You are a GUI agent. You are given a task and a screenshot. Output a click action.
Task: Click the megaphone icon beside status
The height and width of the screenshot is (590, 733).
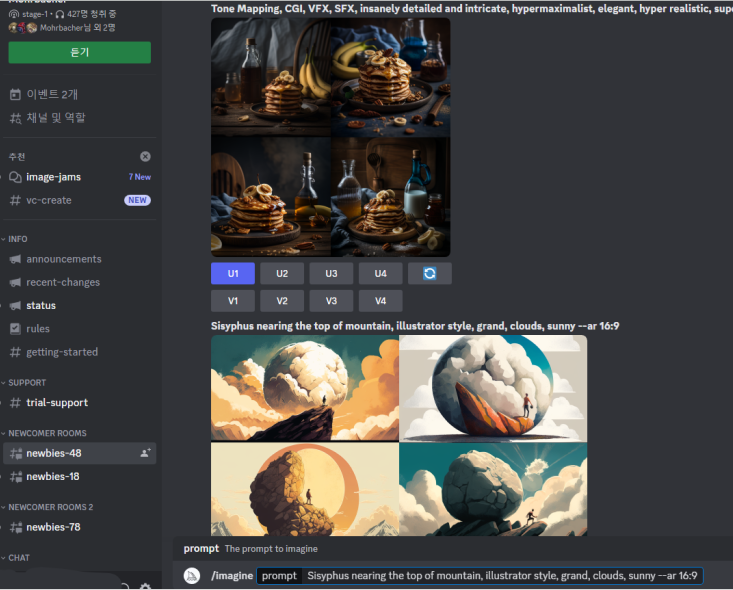15,306
